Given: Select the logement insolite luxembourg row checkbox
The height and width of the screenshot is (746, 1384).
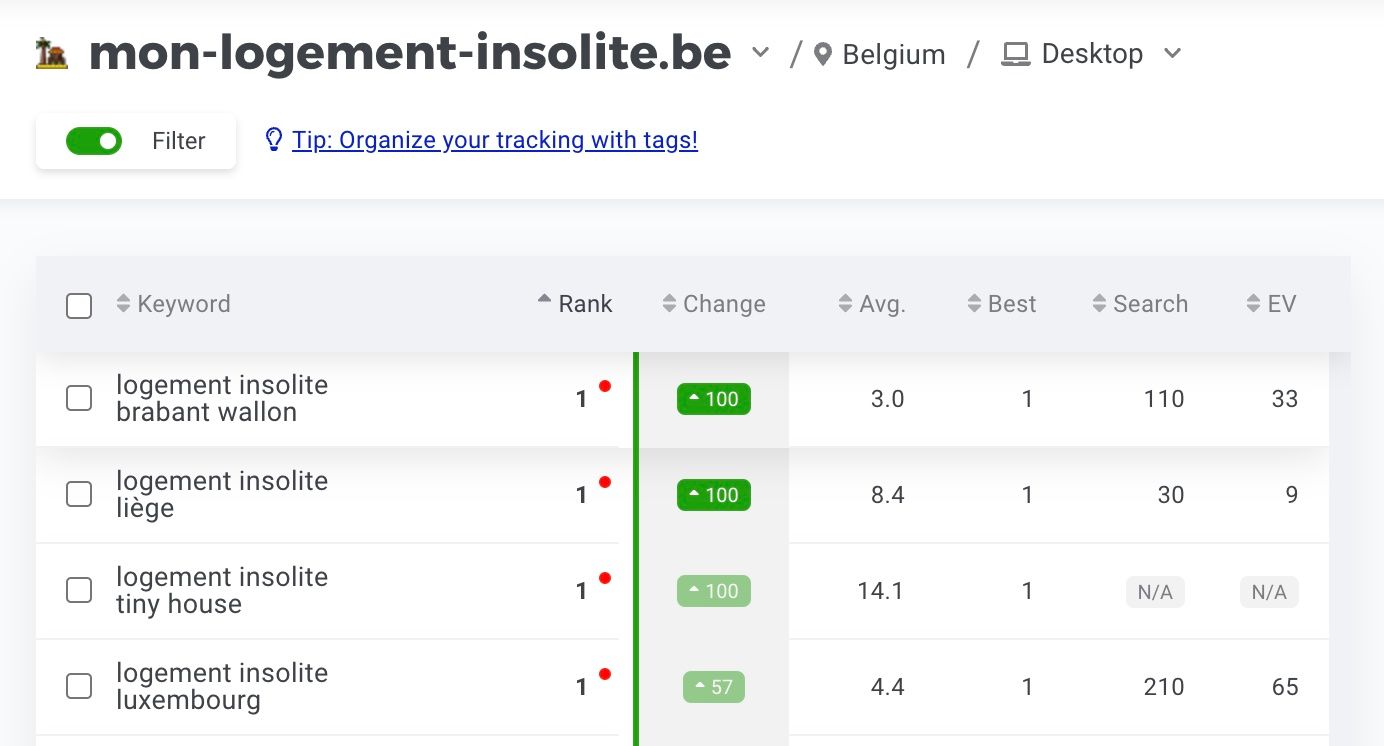Looking at the screenshot, I should (x=79, y=686).
